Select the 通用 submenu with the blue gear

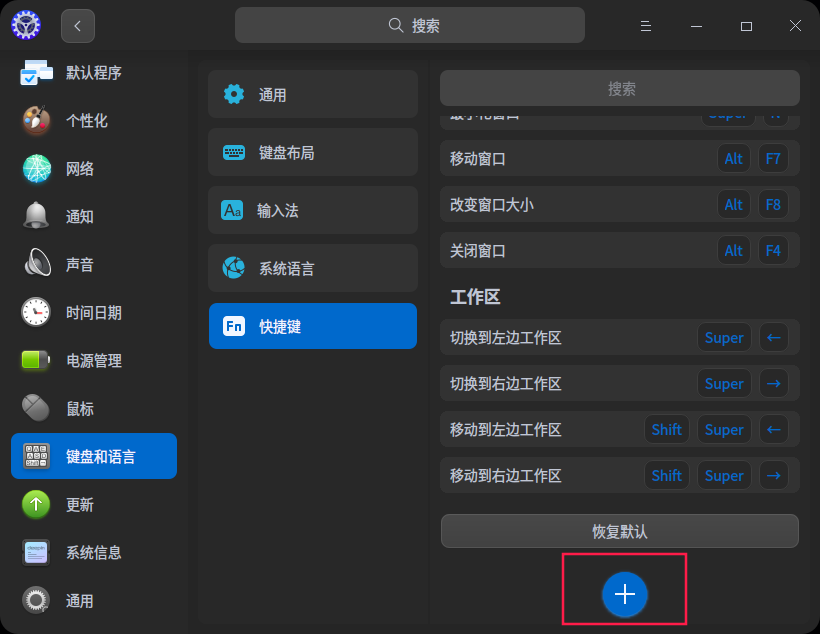click(x=313, y=95)
